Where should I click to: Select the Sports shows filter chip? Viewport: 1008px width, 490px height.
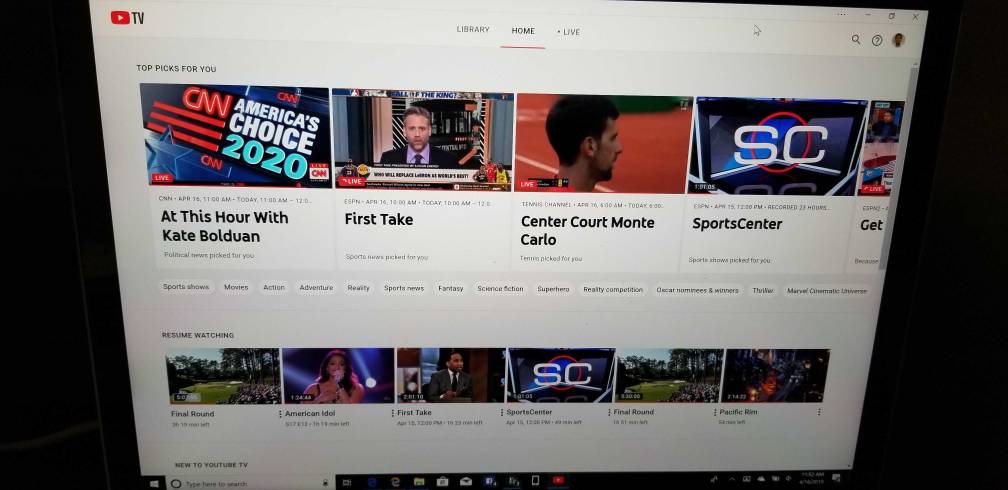tap(186, 287)
